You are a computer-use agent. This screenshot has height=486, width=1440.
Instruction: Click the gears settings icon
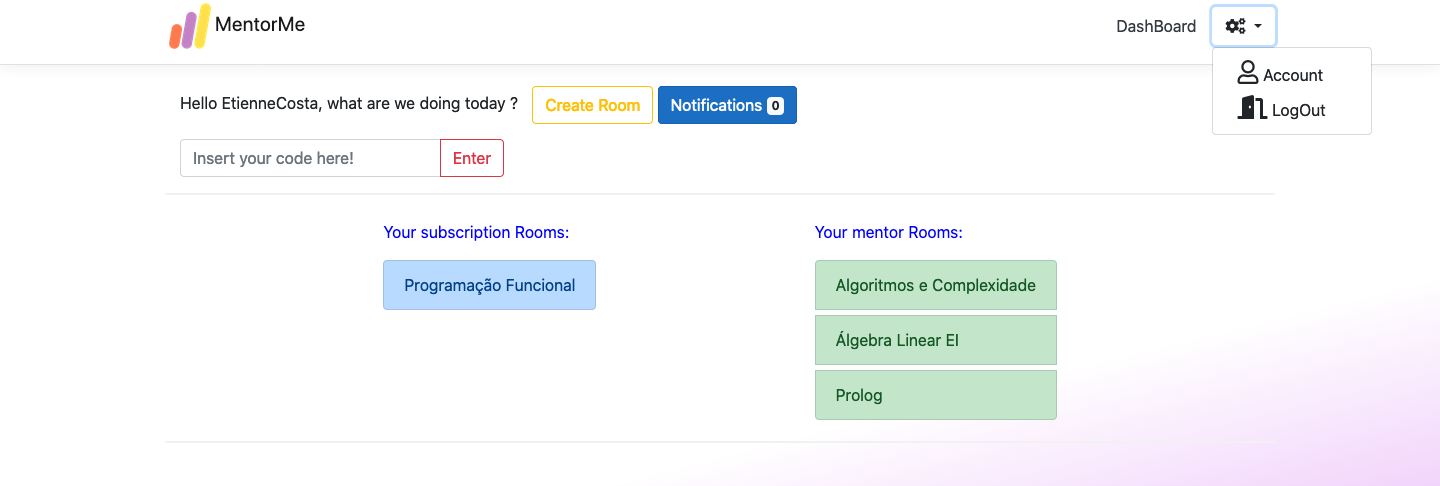tap(1235, 26)
